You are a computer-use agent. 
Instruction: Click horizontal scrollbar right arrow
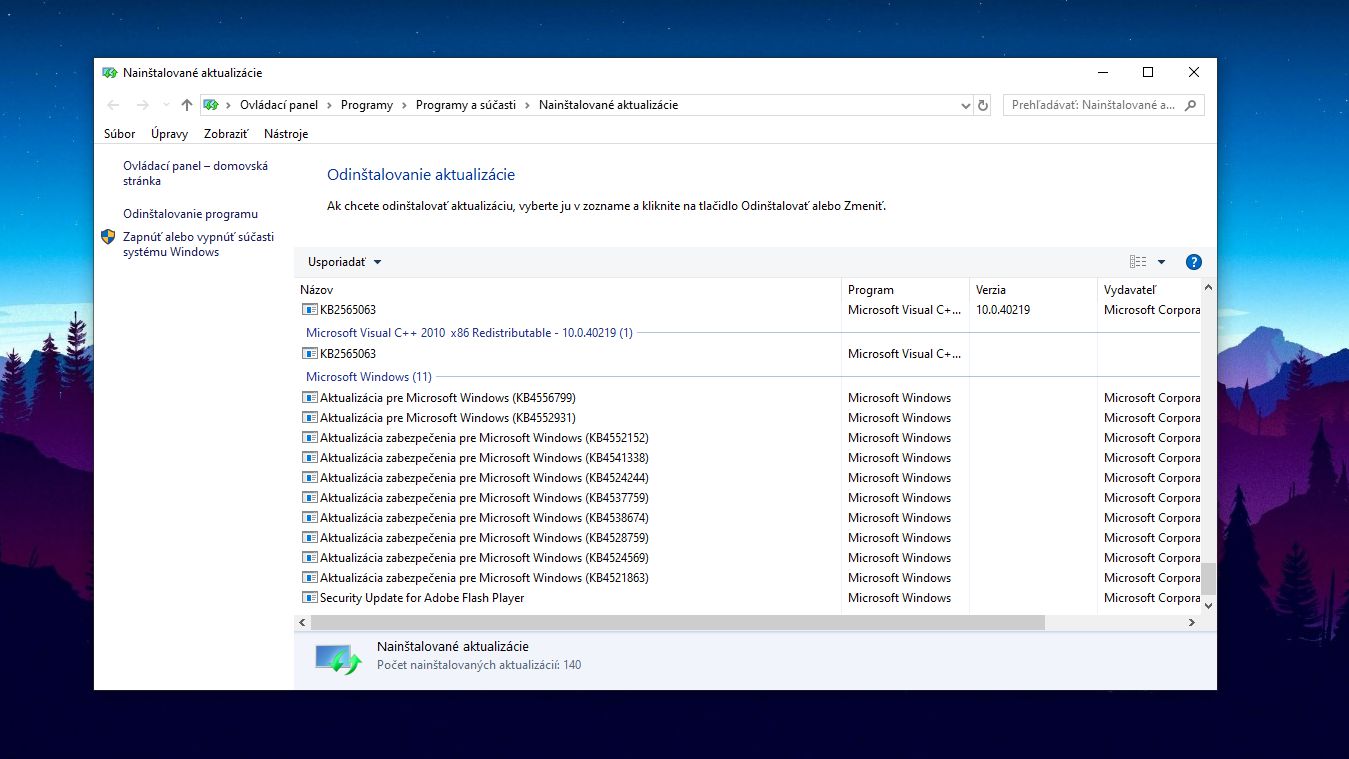(1192, 622)
